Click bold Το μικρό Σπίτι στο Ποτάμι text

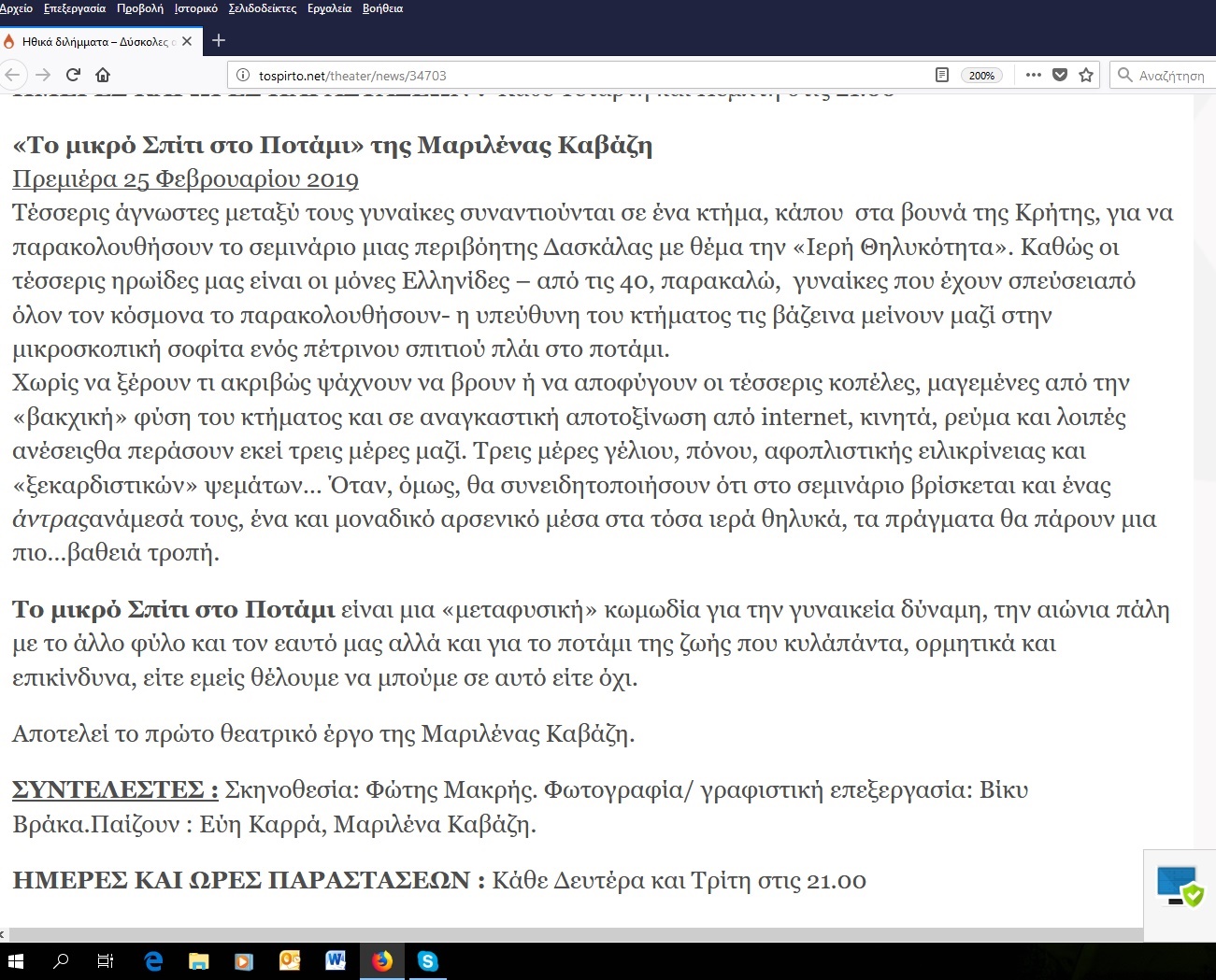click(174, 609)
